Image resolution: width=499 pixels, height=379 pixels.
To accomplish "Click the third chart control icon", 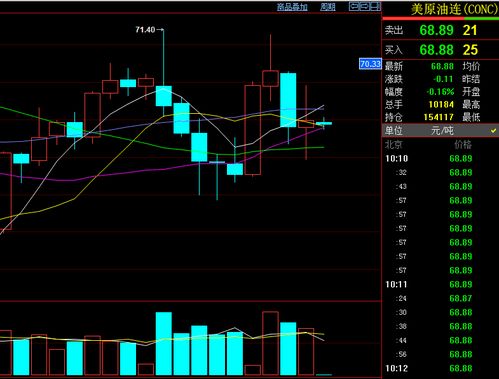I will coord(375,6).
